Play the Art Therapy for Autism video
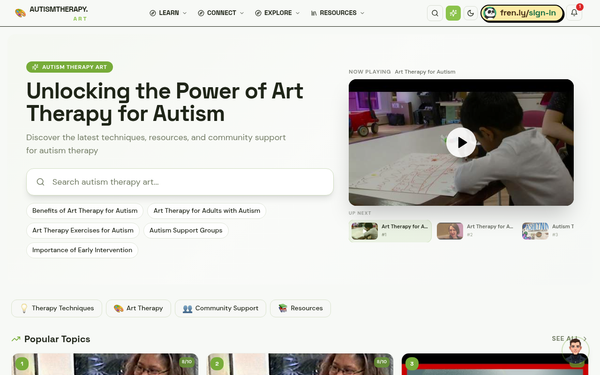The width and height of the screenshot is (600, 375). 461,142
